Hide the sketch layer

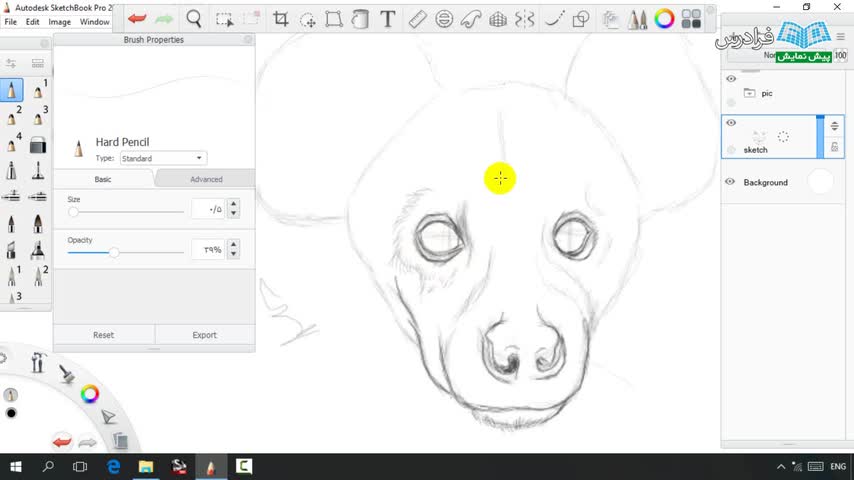[731, 123]
